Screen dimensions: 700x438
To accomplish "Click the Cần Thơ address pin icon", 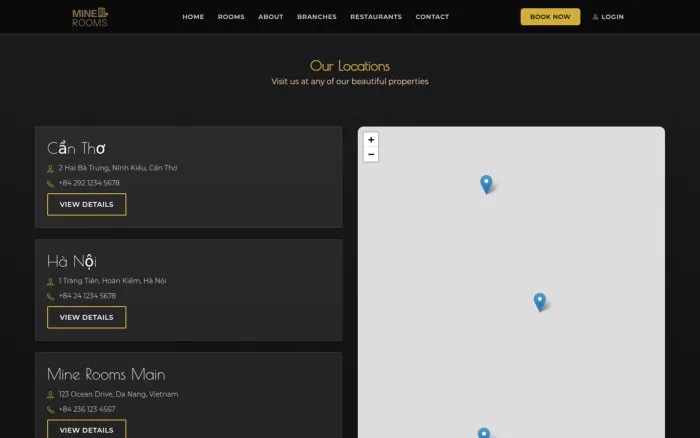I will click(x=50, y=169).
